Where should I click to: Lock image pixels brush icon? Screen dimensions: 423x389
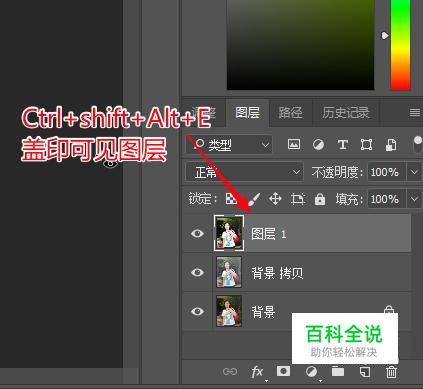click(254, 199)
